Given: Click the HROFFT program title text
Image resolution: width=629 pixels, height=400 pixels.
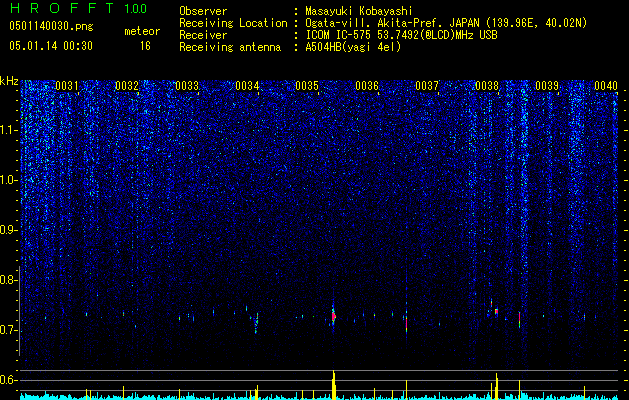Looking at the screenshot, I should [x=63, y=8].
